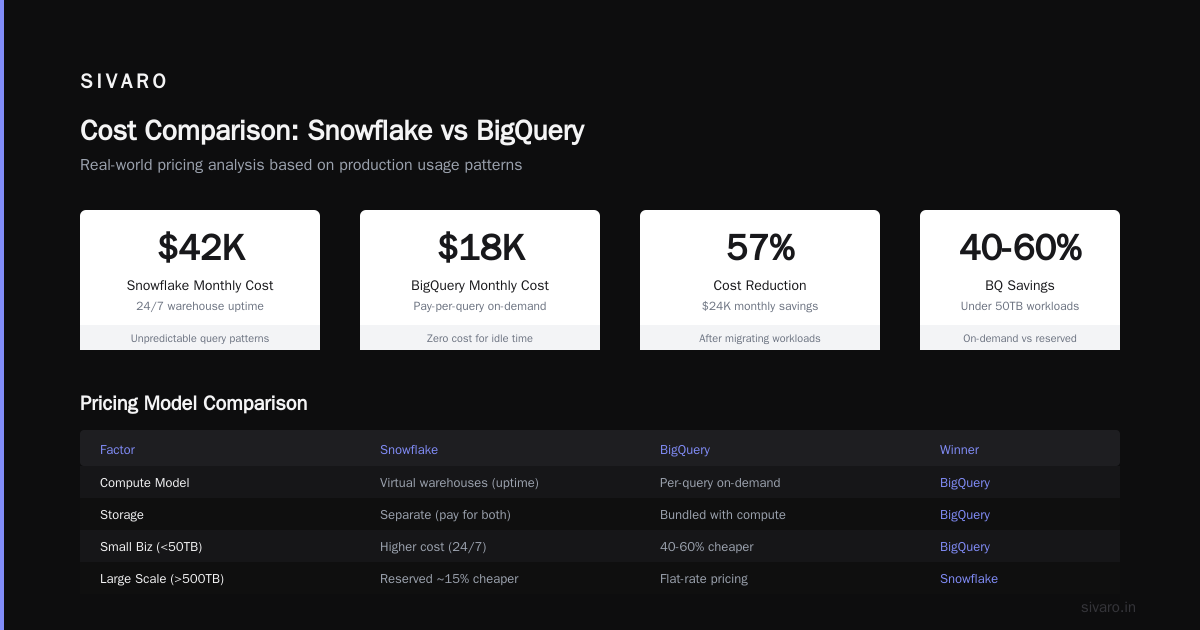Click the SIVARO brand logo text
Screen dimensions: 1200x630
tap(124, 82)
